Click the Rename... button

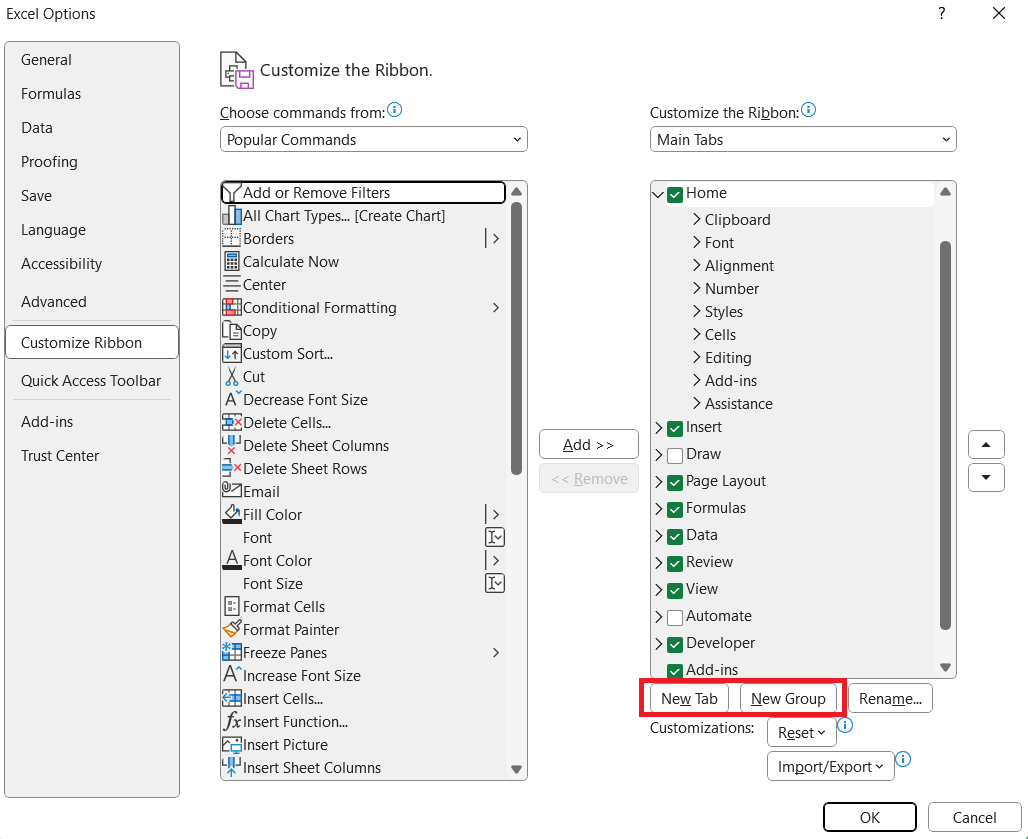pyautogui.click(x=890, y=698)
